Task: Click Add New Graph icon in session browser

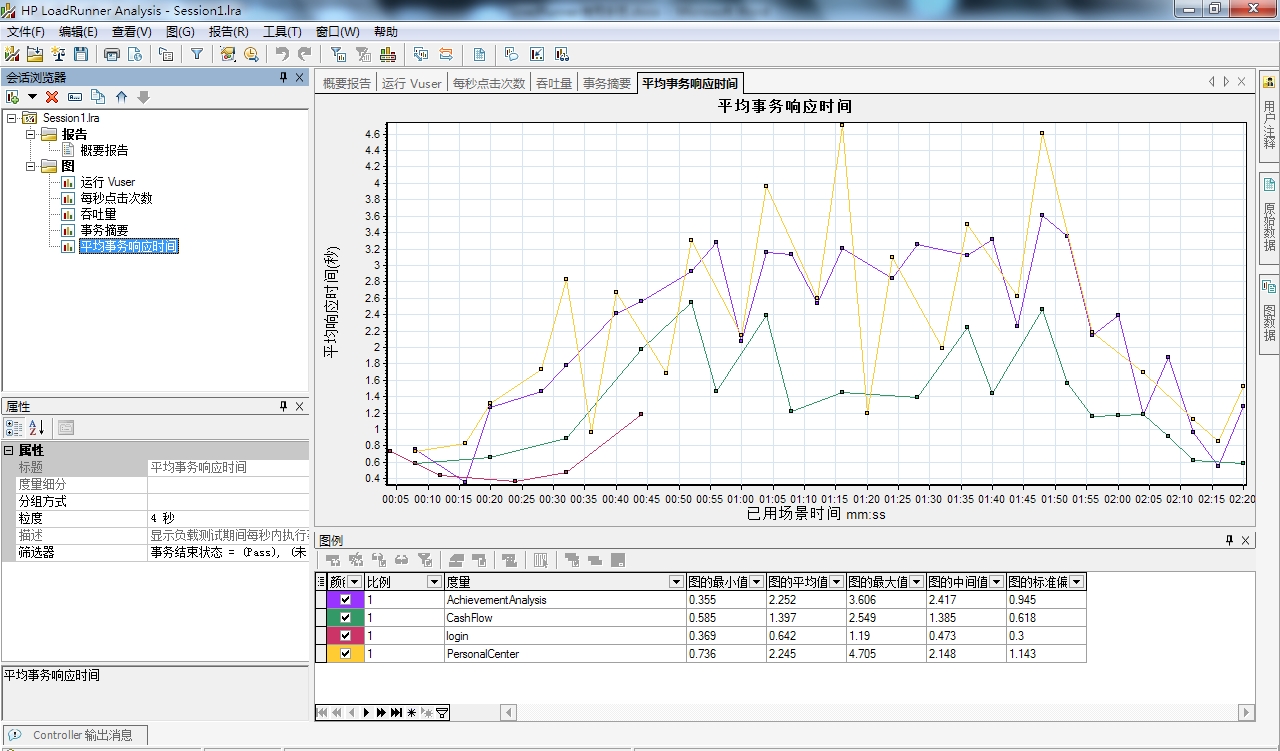Action: coord(13,97)
